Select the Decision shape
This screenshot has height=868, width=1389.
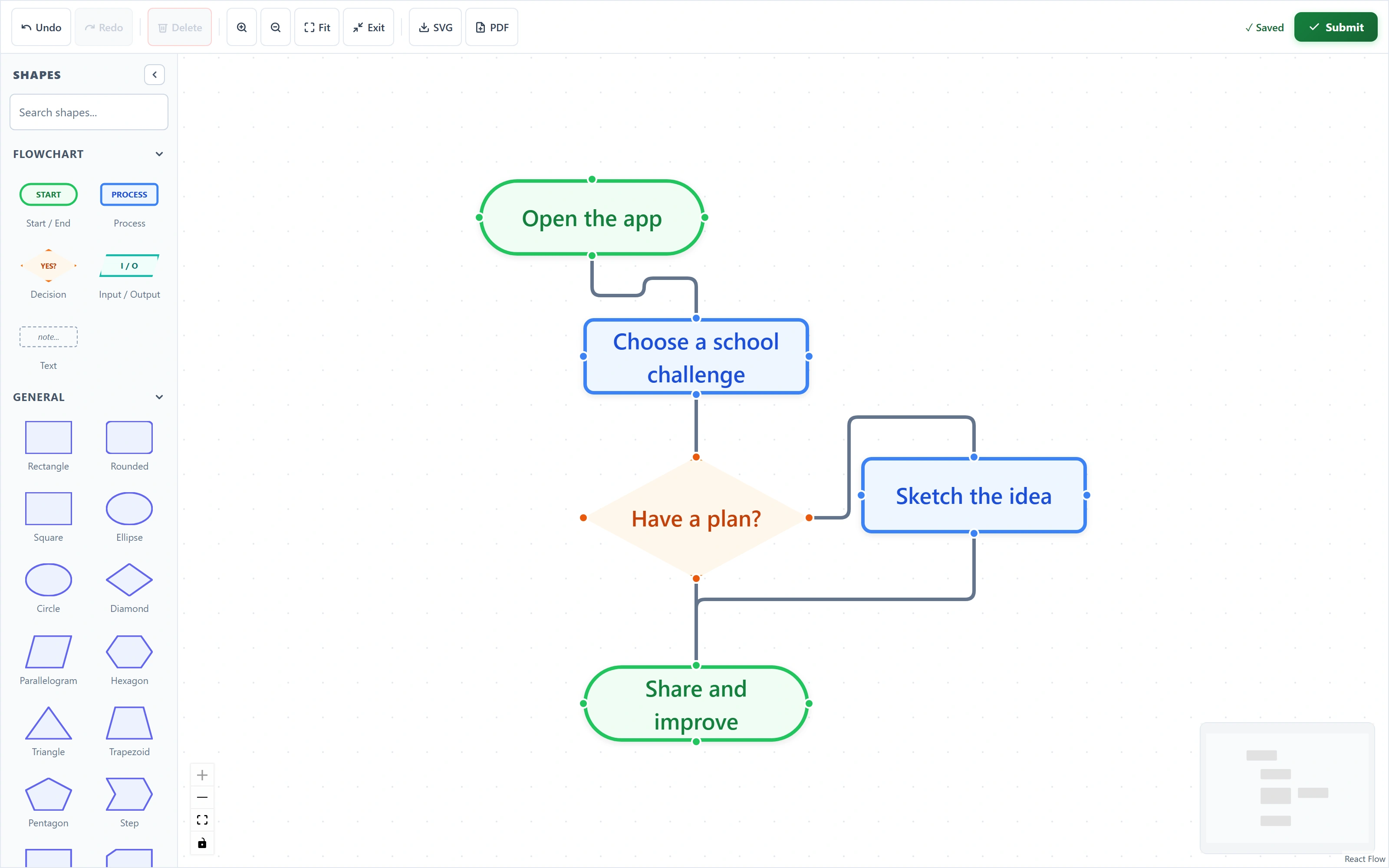click(x=48, y=274)
